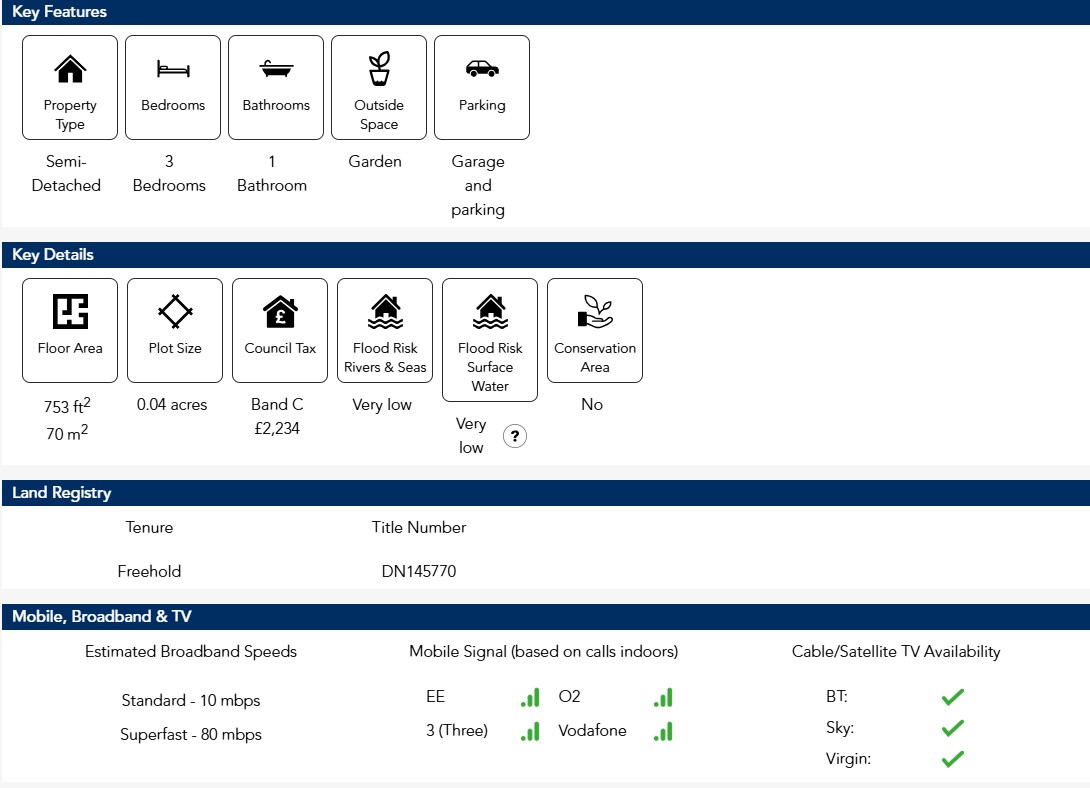Click the Property Type house icon
Viewport: 1090px width, 788px height.
pyautogui.click(x=70, y=69)
